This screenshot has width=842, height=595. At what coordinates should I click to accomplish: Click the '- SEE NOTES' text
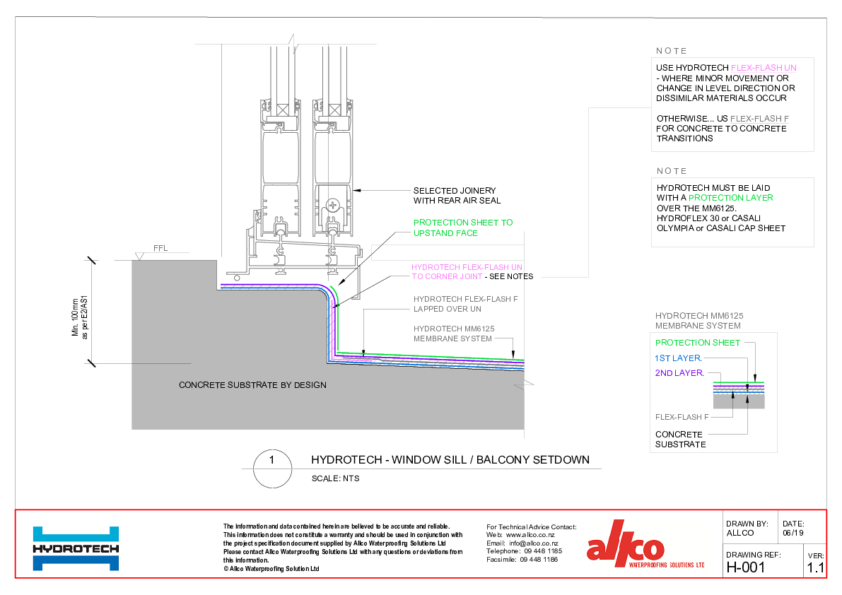coord(509,277)
